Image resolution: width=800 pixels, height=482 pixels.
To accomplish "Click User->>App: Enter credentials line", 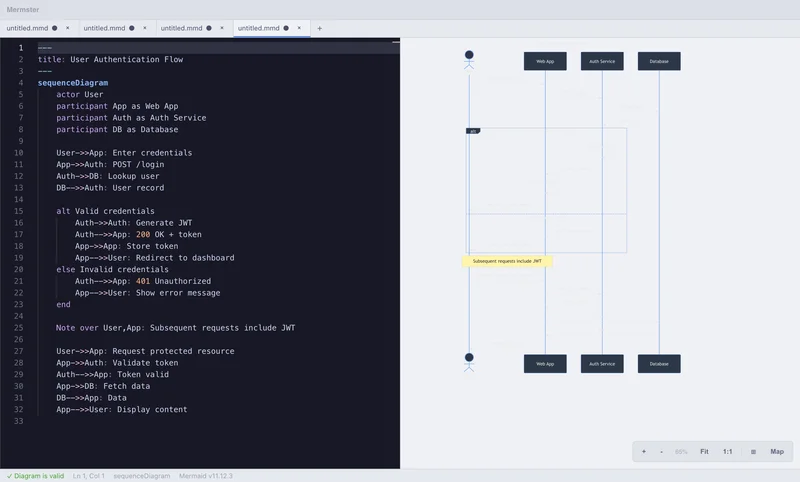I will pos(124,153).
